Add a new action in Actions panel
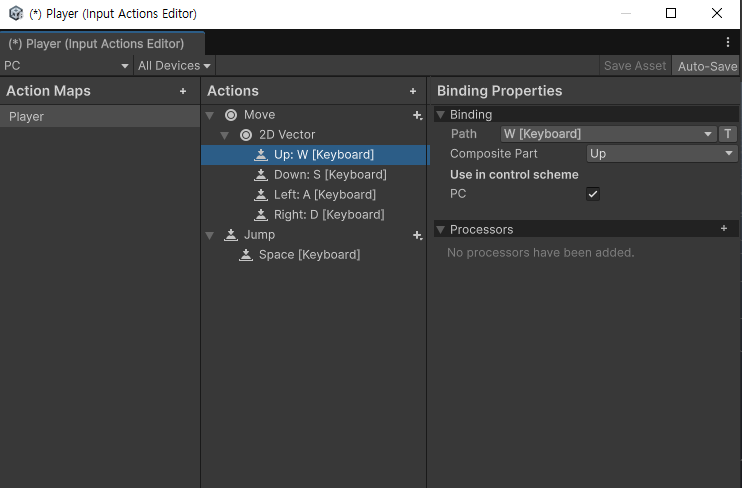 413,91
